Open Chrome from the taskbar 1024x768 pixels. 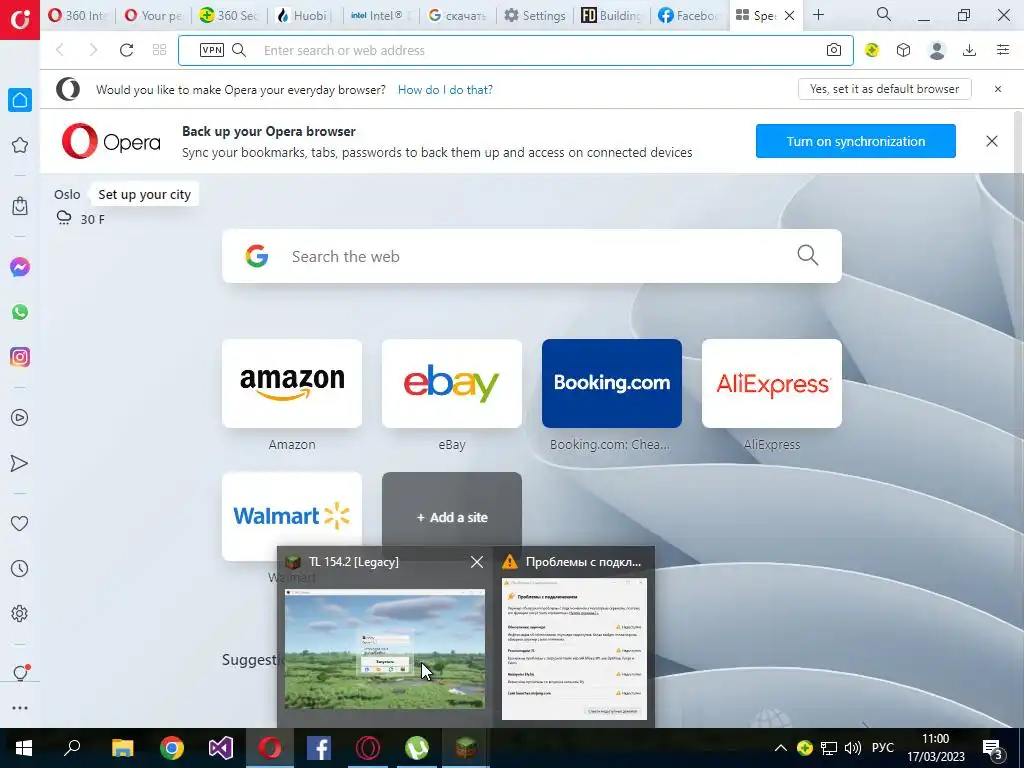[x=171, y=748]
